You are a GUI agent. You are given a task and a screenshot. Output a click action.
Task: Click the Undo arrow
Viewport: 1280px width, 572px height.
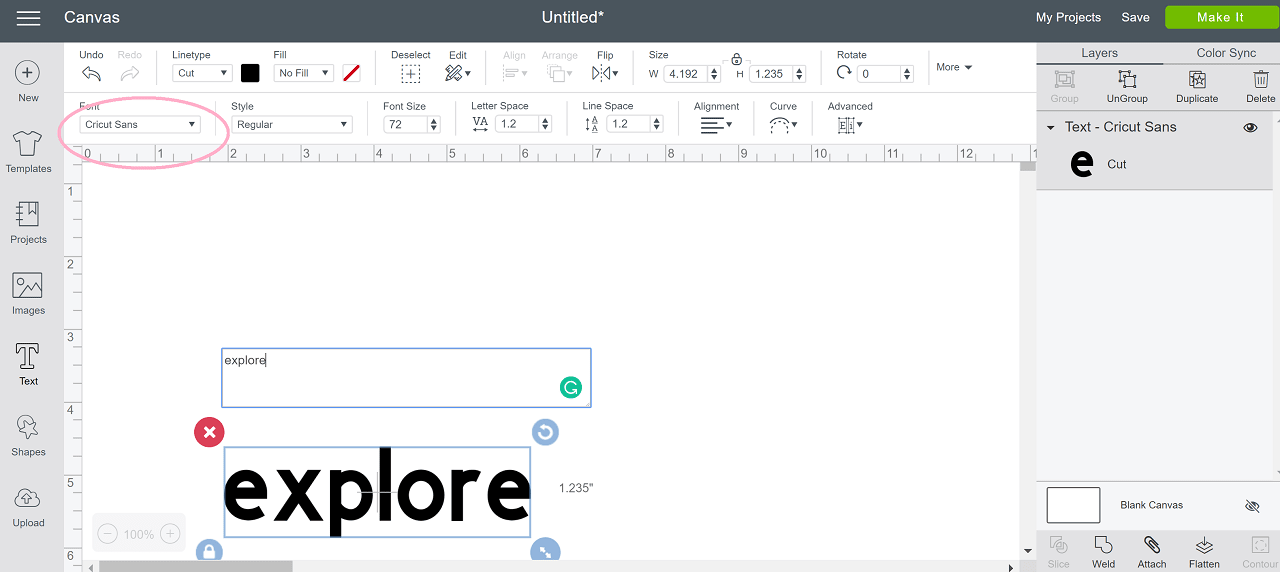tap(91, 73)
